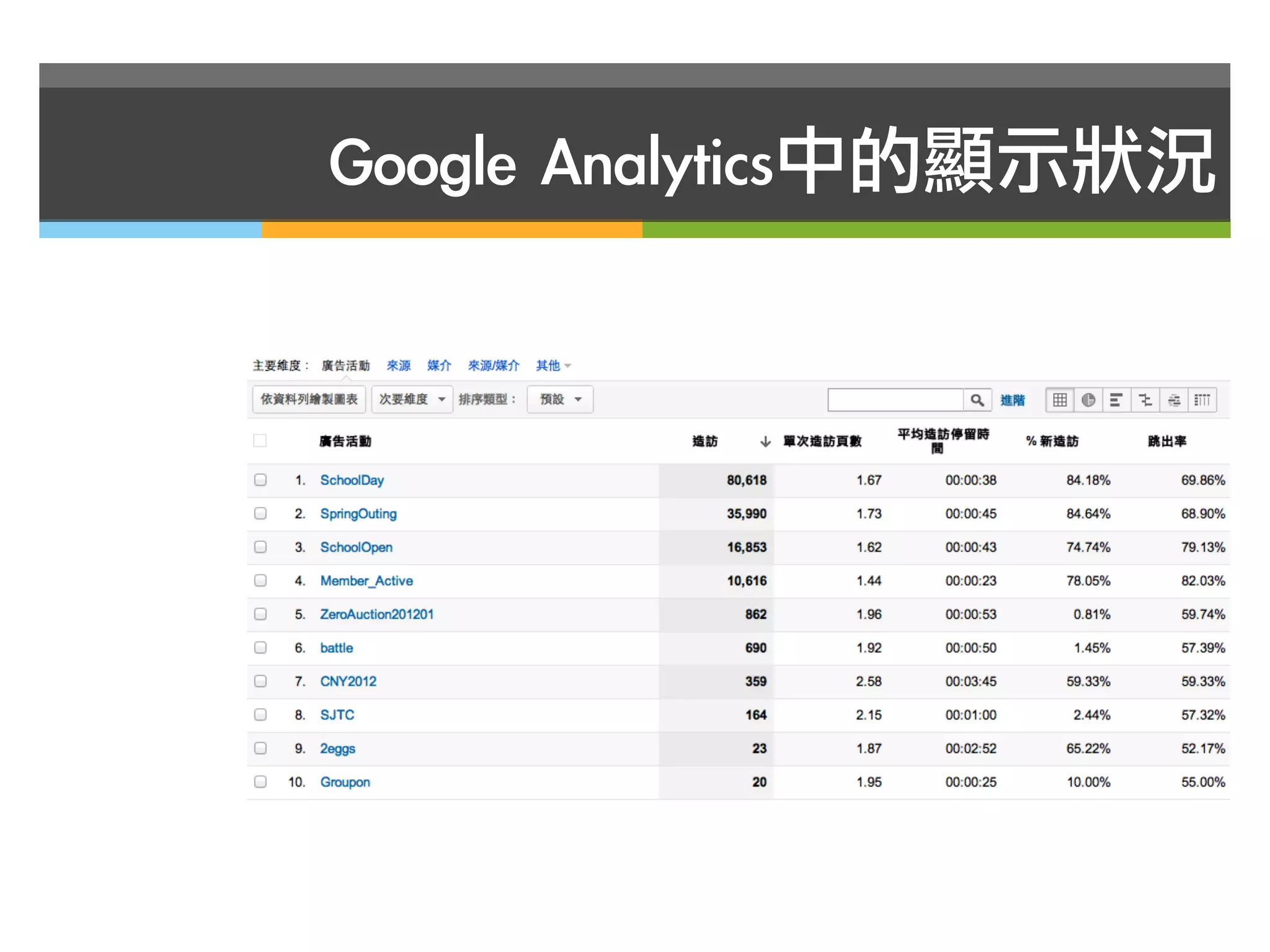Image resolution: width=1270 pixels, height=952 pixels.
Task: Check the SJTC row checkbox
Action: (x=260, y=714)
